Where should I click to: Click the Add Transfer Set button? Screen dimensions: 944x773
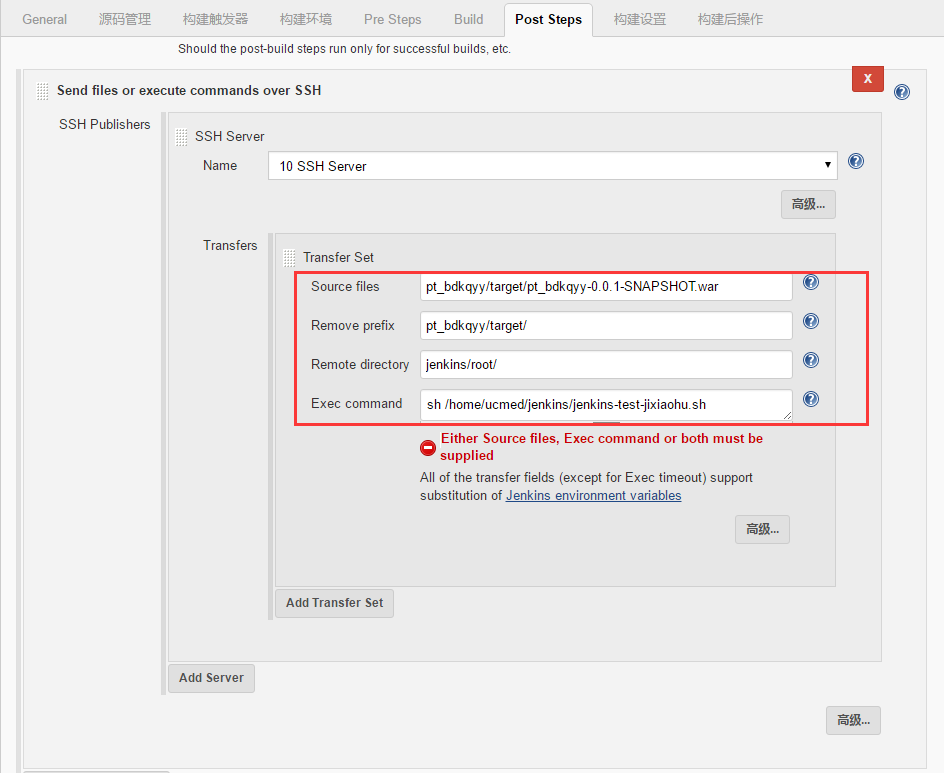click(334, 603)
